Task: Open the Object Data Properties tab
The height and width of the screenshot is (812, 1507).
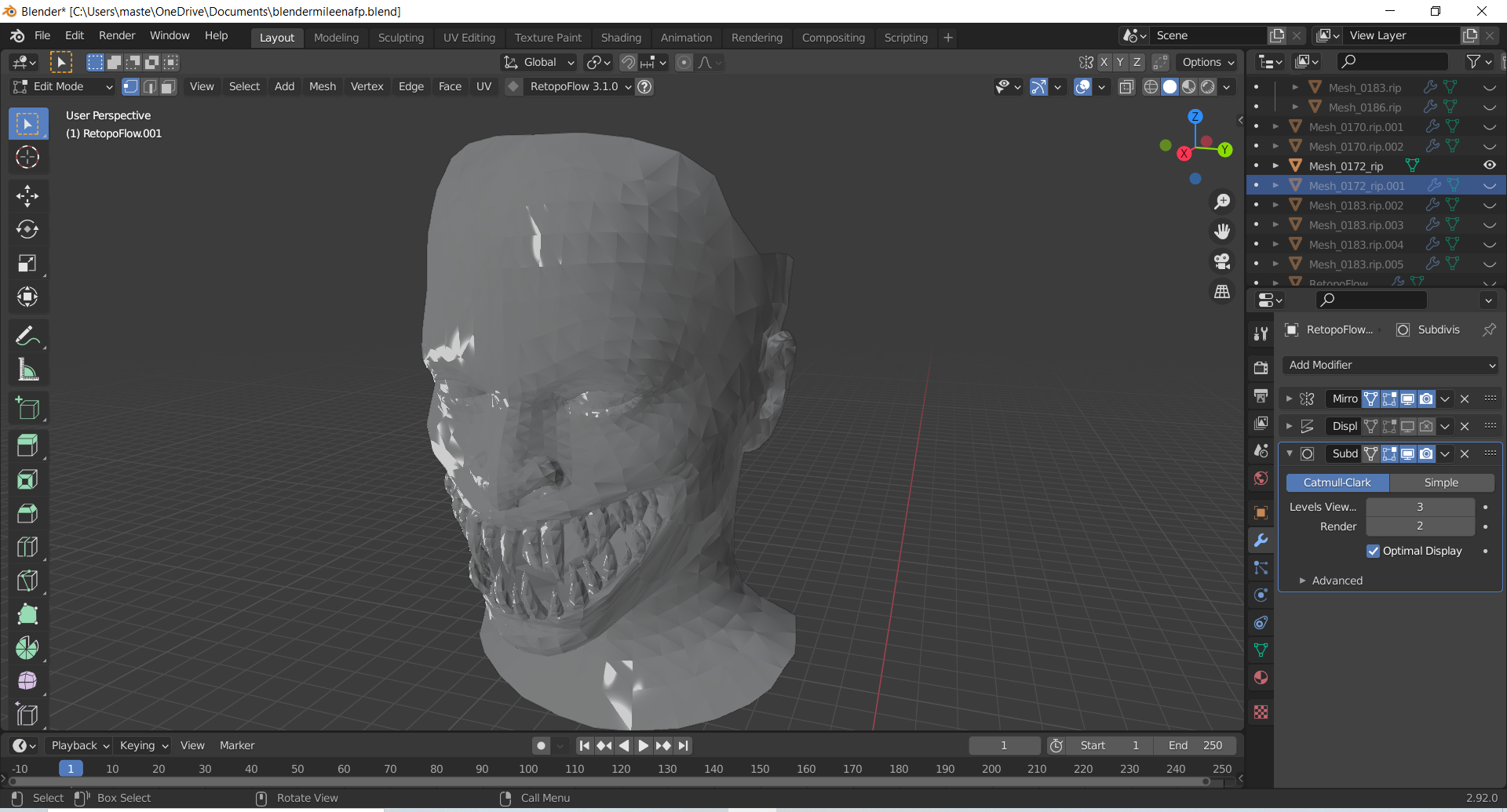Action: [x=1261, y=650]
